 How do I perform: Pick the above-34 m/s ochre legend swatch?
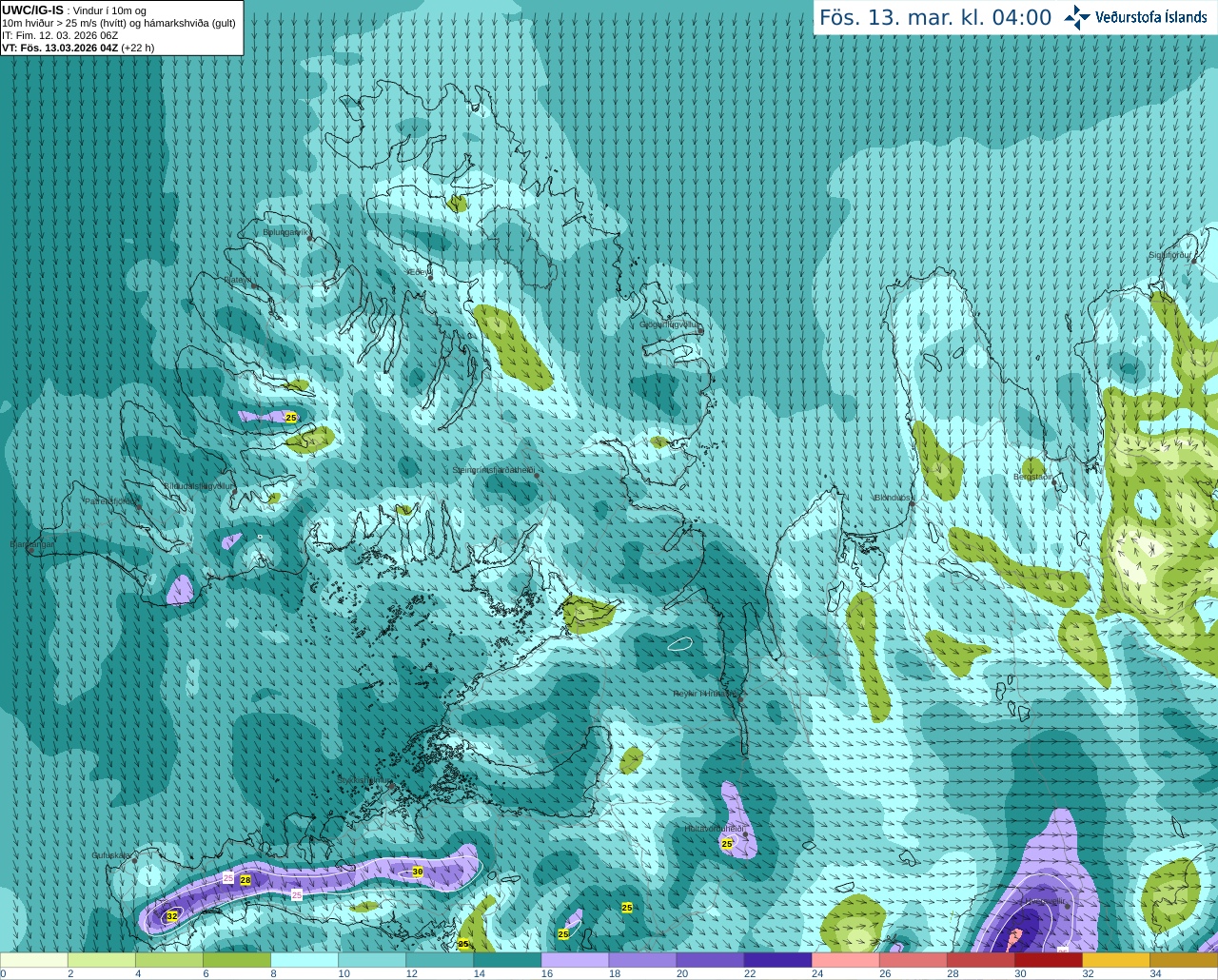[1184, 960]
